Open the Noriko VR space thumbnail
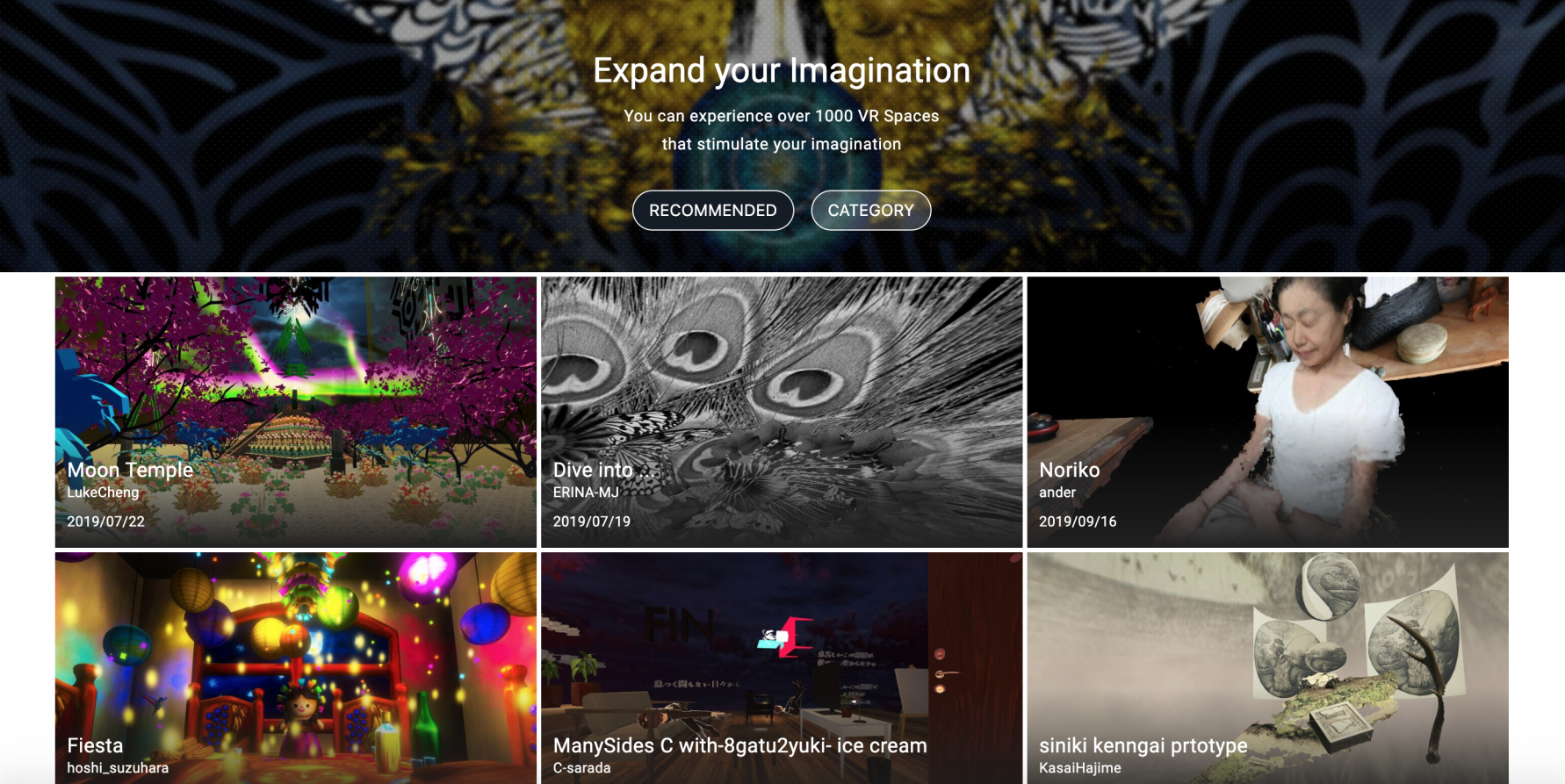 pos(1268,413)
